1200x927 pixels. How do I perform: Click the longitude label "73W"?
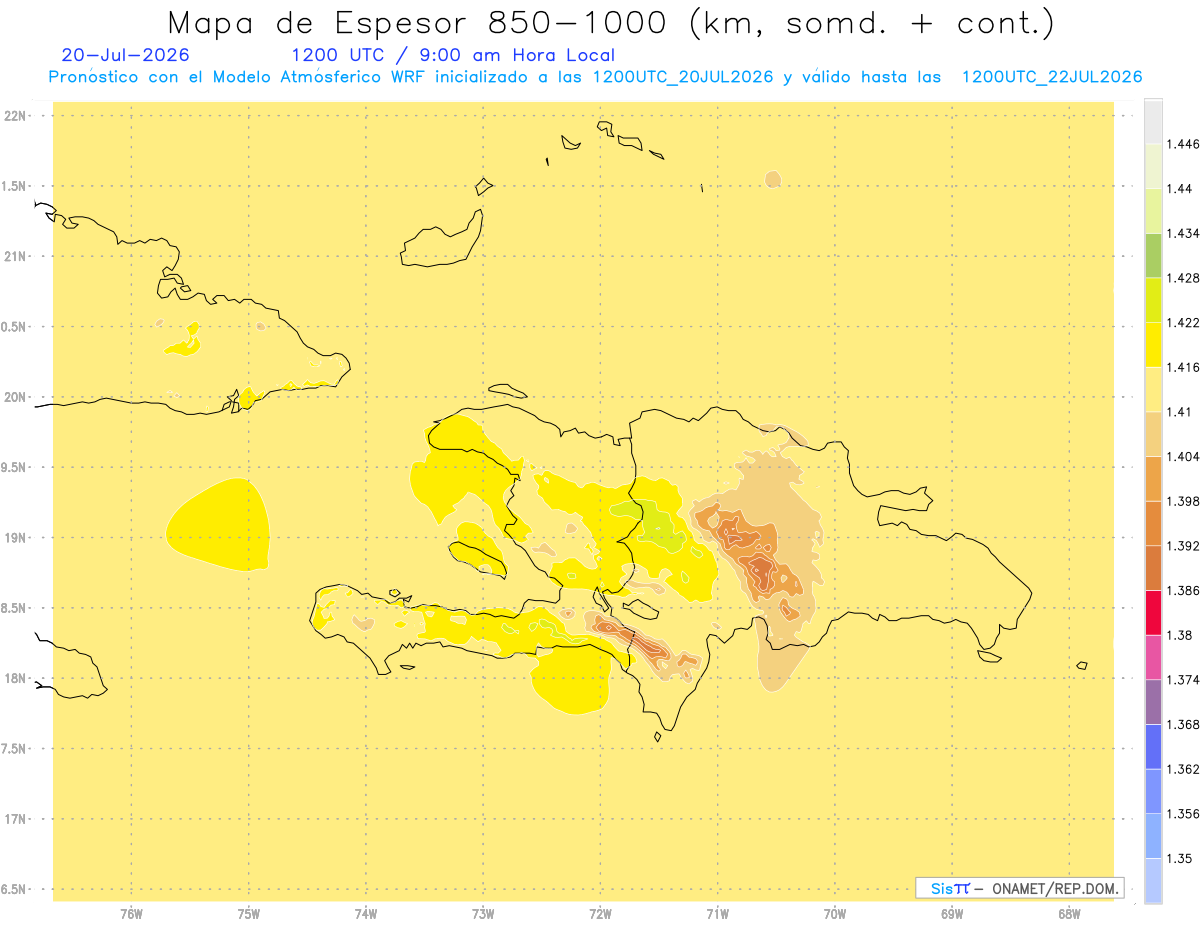point(483,913)
